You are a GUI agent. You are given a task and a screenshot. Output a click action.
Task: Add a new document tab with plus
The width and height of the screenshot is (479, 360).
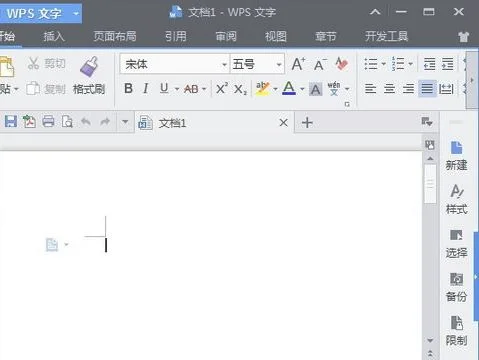point(307,123)
